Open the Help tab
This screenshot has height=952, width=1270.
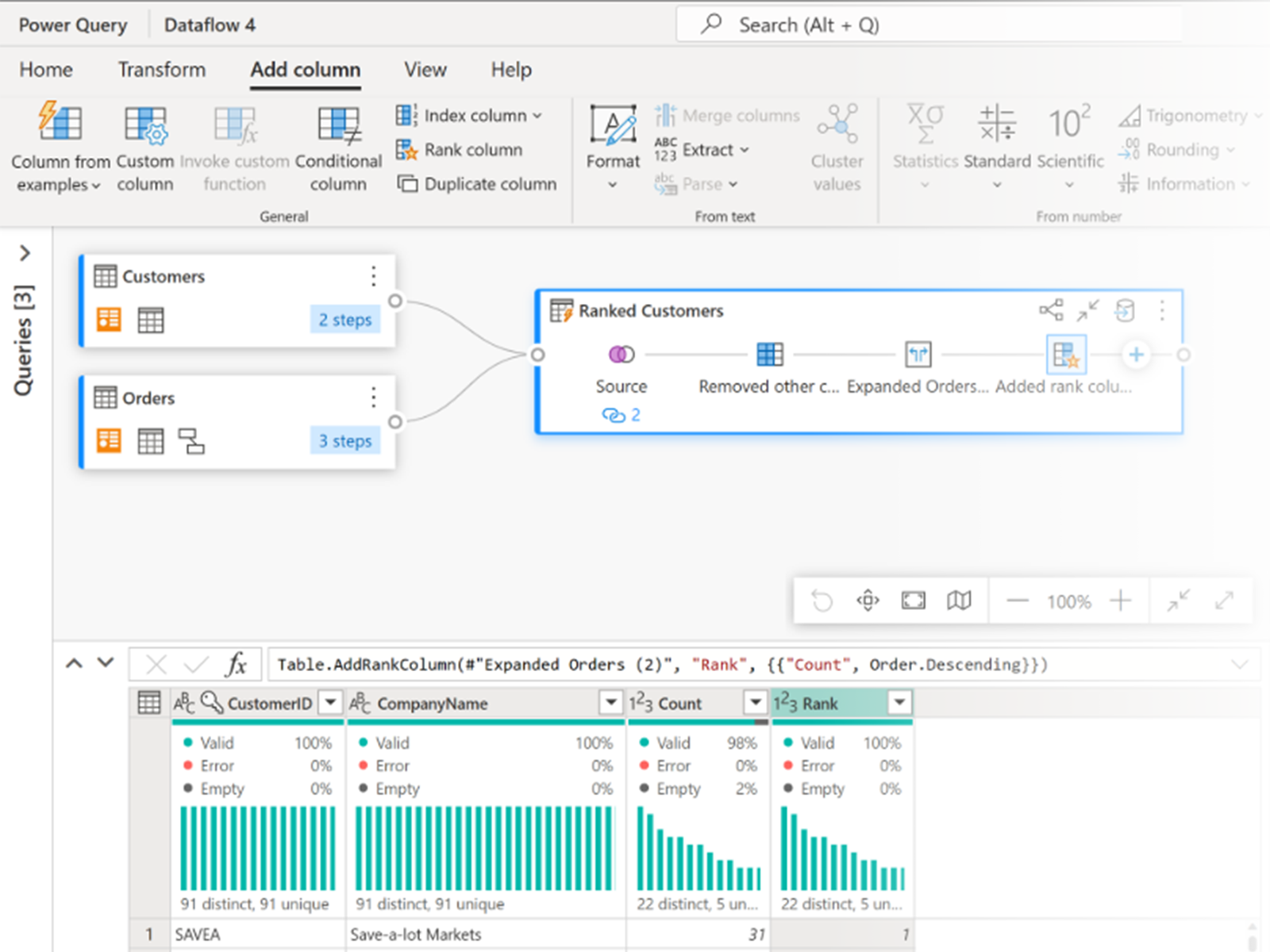coord(511,70)
